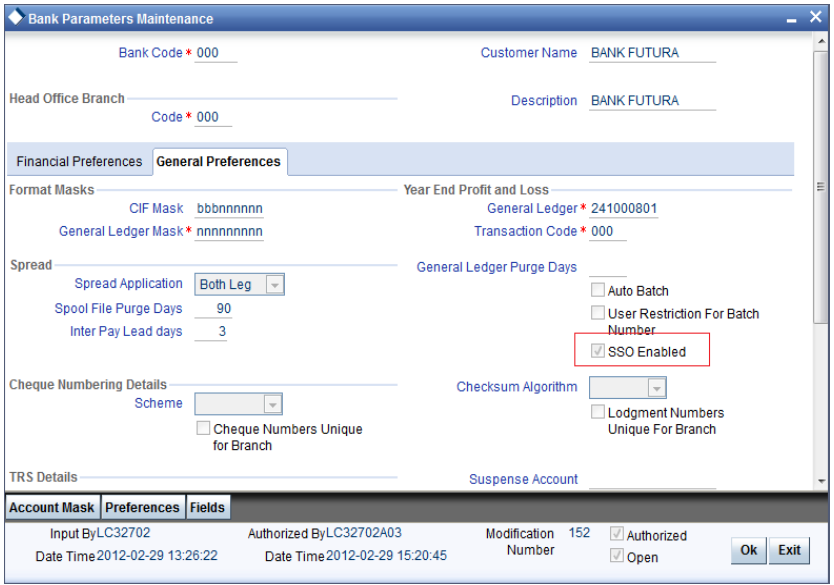Viewport: 834px width, 585px height.
Task: Click the CIF Mask field
Action: click(229, 209)
